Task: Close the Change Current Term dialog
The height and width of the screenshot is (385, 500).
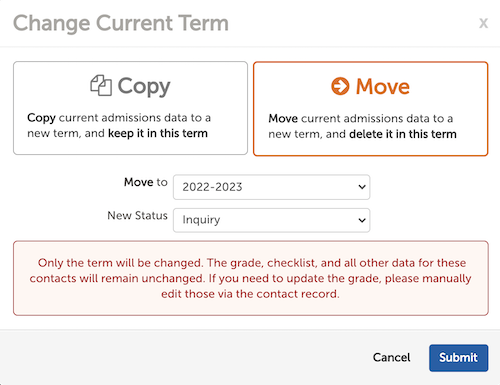Action: 483,23
